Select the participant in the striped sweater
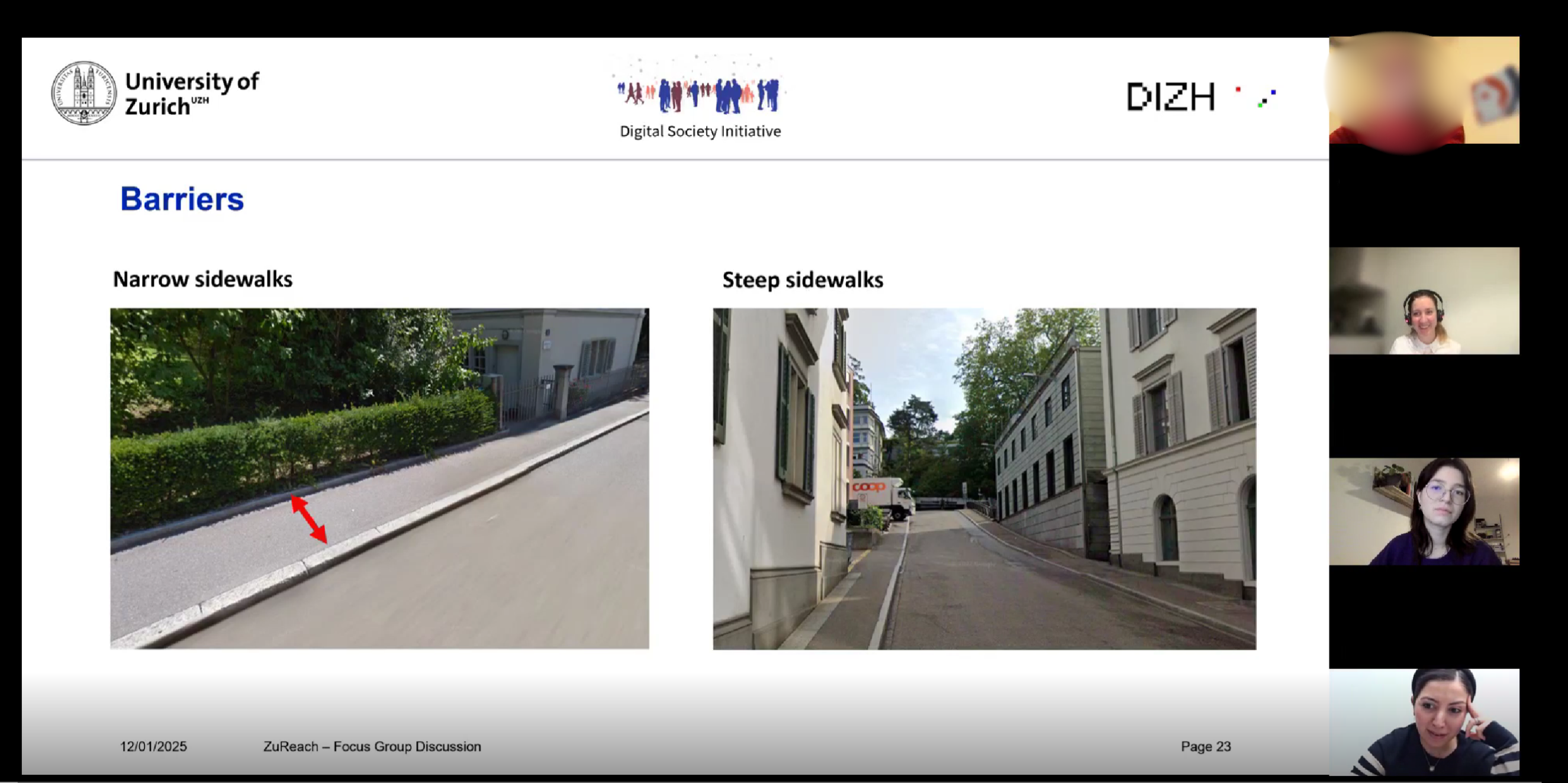The image size is (1568, 783). click(1423, 721)
